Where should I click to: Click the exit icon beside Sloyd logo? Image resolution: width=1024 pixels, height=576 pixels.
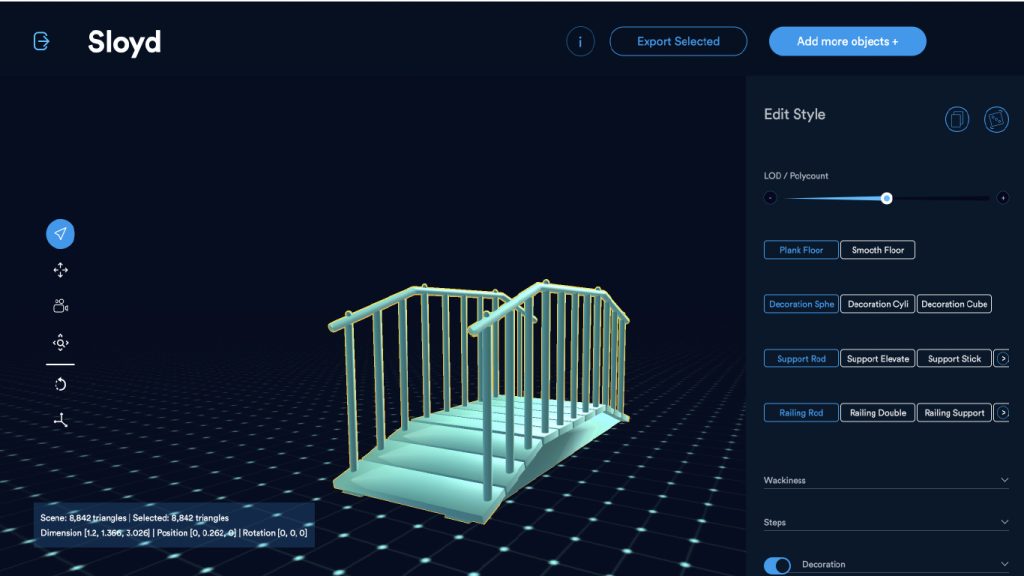(41, 41)
